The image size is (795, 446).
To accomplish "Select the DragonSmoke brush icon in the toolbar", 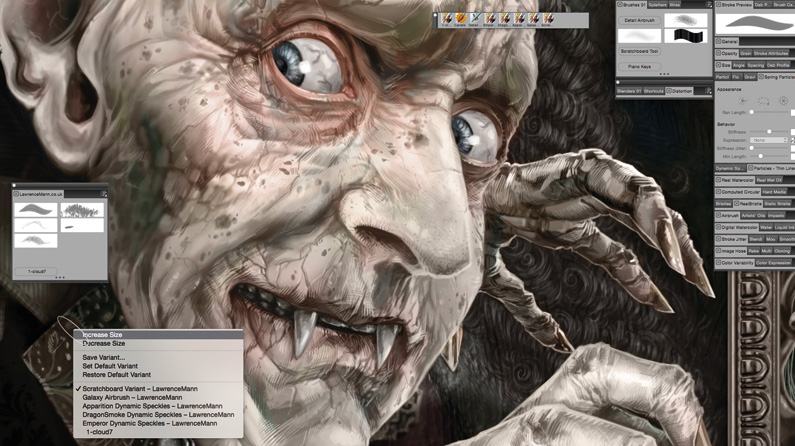I will [x=504, y=19].
